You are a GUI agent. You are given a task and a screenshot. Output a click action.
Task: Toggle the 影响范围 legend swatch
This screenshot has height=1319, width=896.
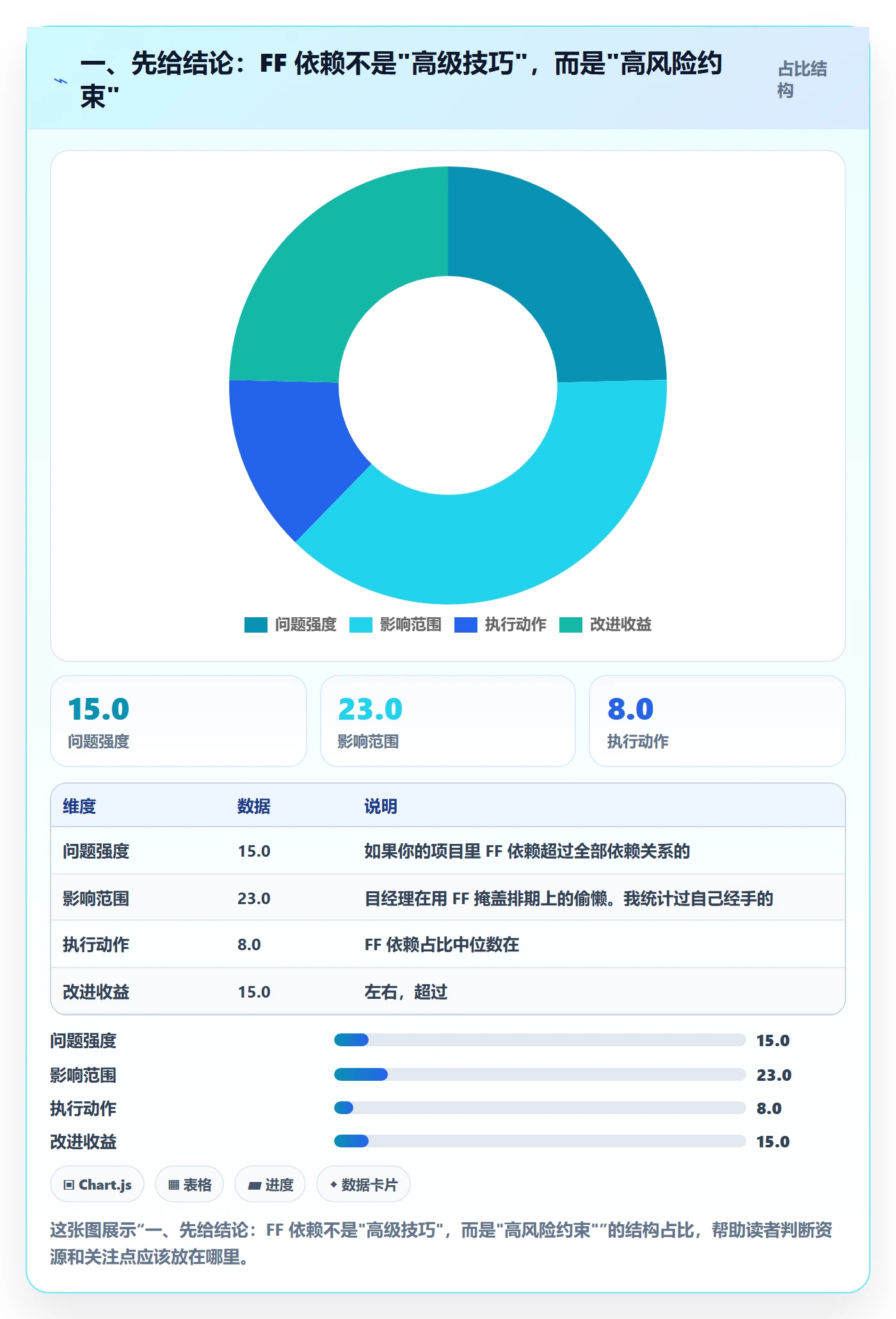360,624
